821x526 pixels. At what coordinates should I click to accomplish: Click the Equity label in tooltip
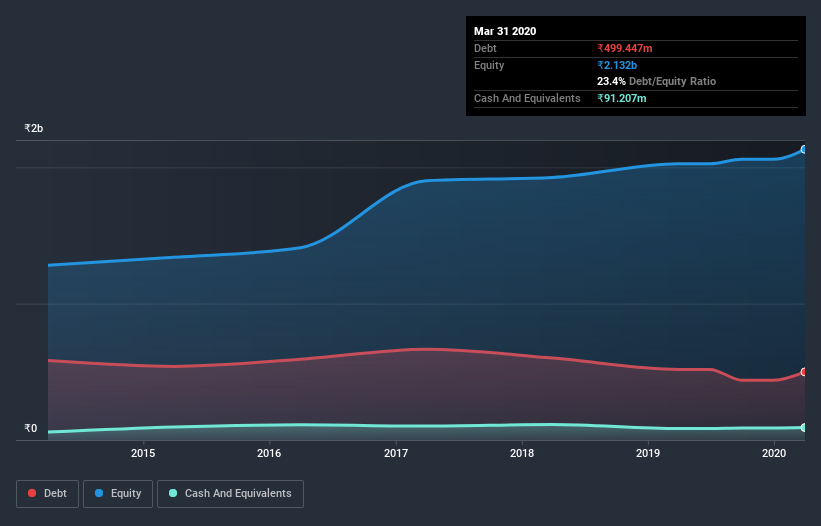coord(489,65)
